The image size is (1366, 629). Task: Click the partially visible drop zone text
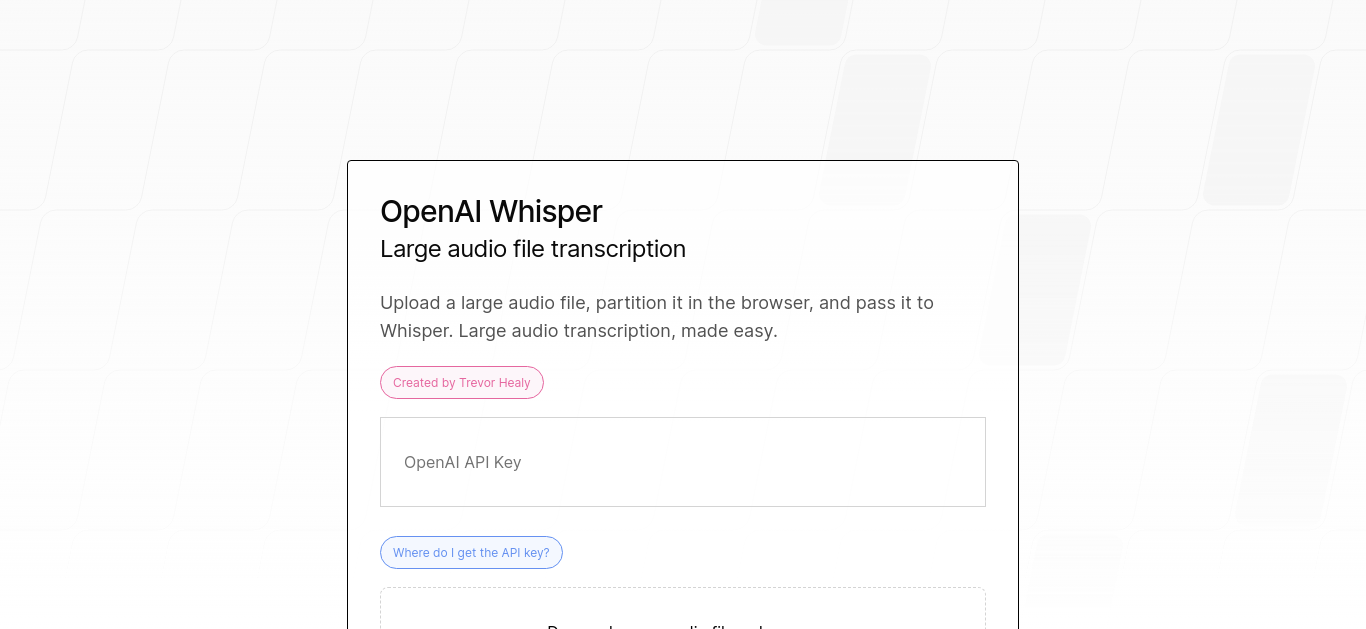[x=655, y=627]
